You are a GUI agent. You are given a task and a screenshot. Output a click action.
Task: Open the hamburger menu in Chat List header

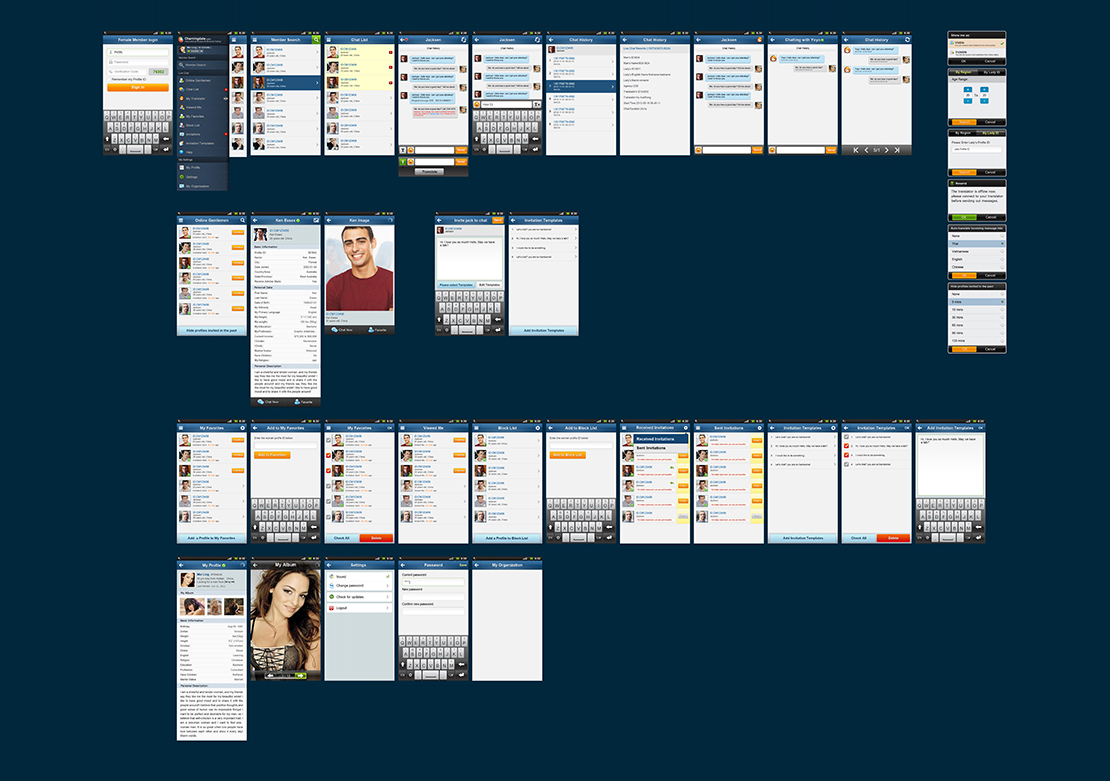(x=329, y=40)
